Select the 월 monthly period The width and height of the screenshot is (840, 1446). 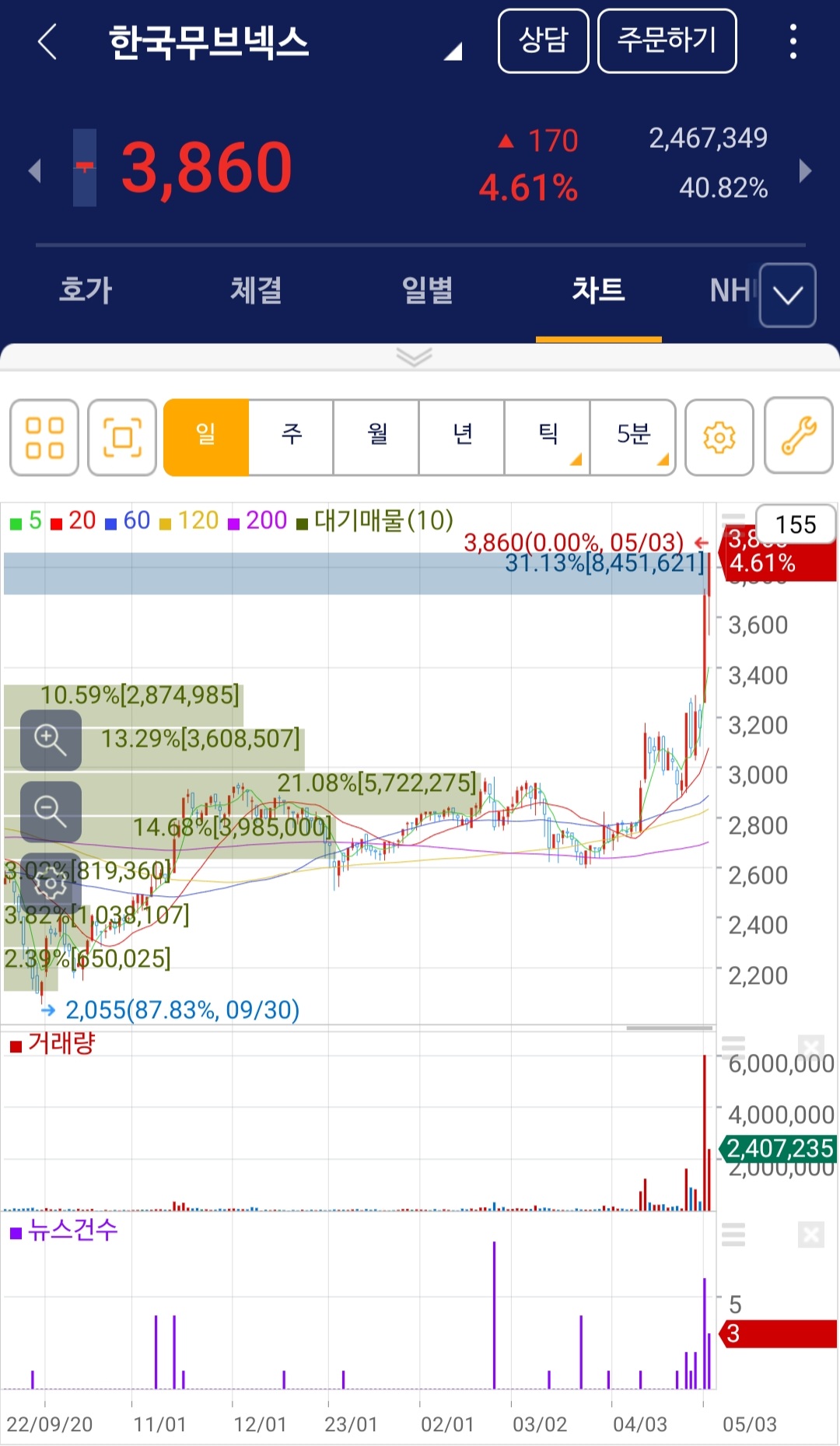[x=376, y=437]
